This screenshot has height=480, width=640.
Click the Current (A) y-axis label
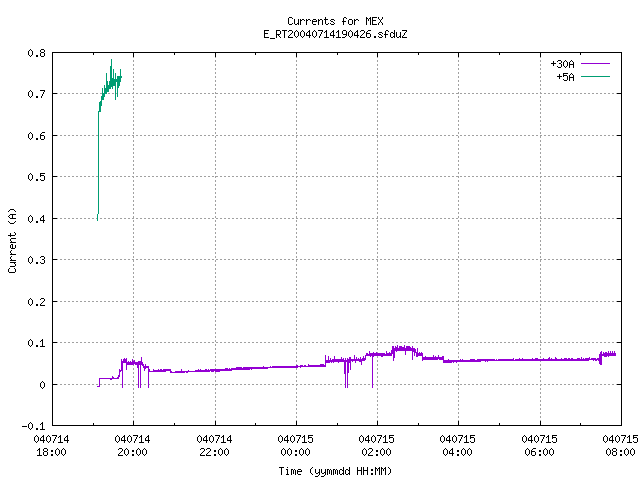click(x=12, y=240)
